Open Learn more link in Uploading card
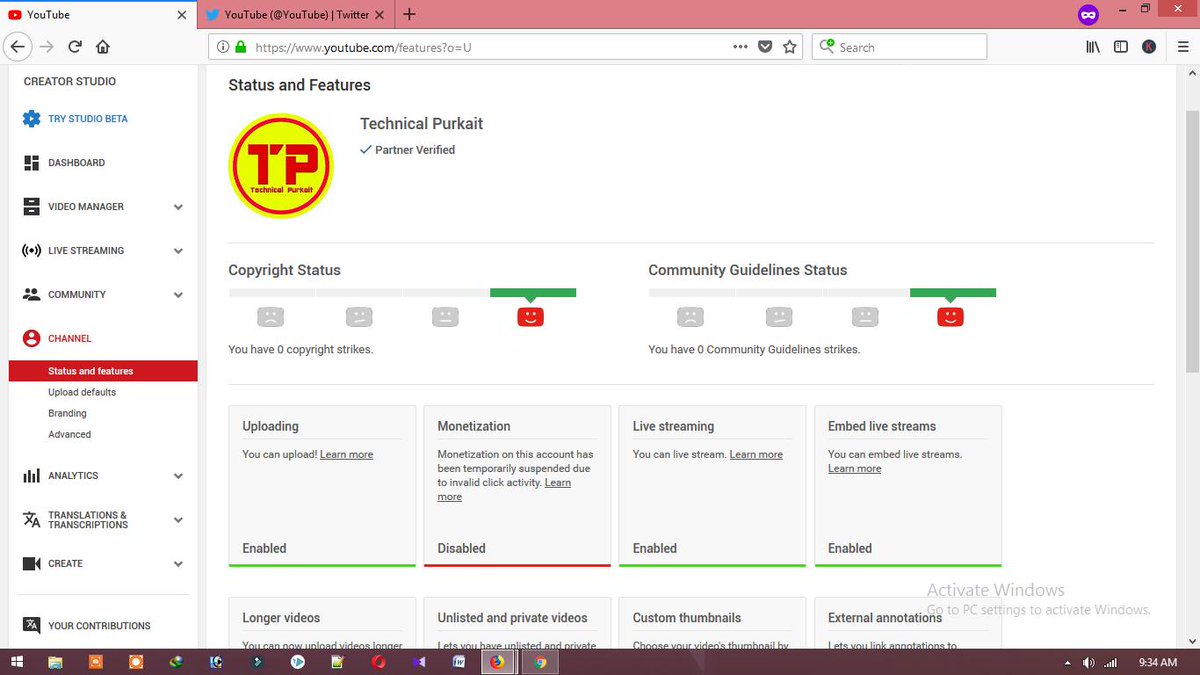The height and width of the screenshot is (675, 1200). (346, 455)
